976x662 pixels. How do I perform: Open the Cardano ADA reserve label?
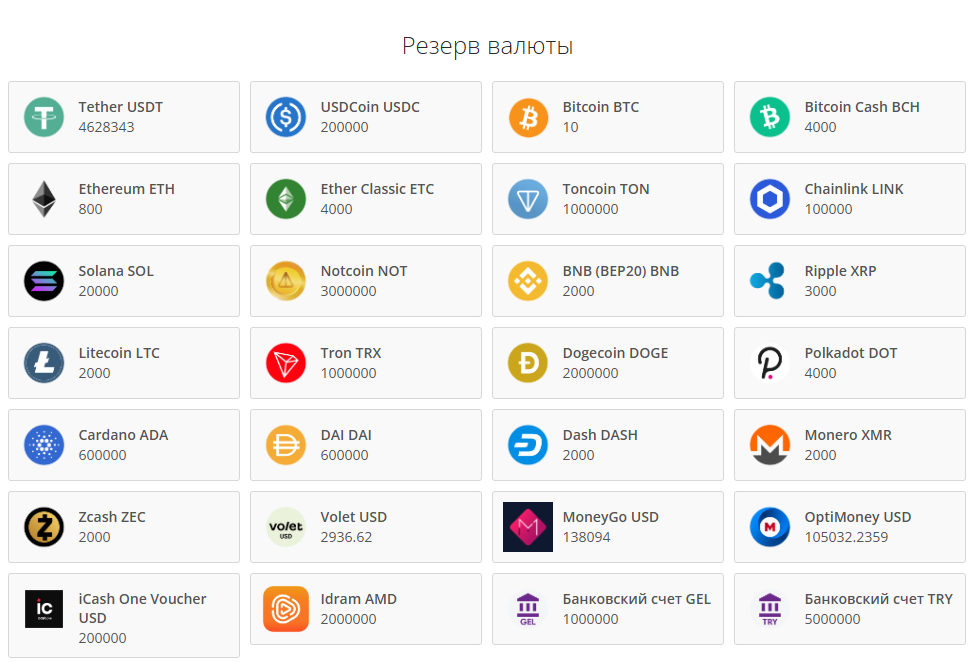[x=123, y=435]
